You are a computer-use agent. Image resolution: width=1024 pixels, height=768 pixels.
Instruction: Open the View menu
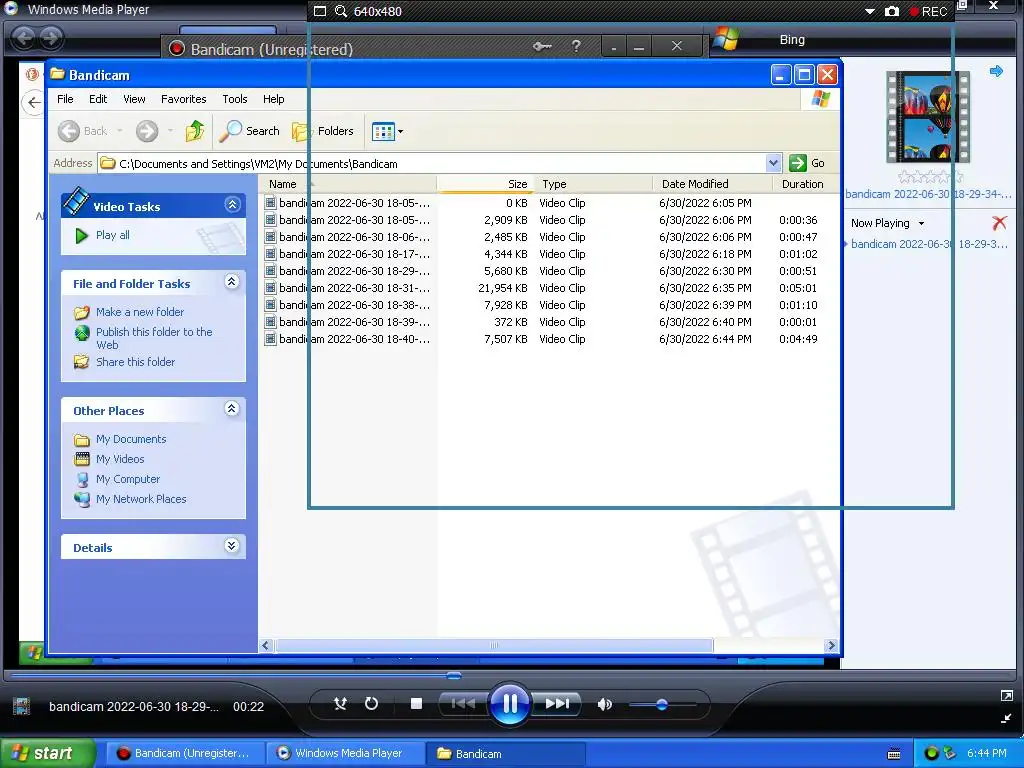[134, 99]
